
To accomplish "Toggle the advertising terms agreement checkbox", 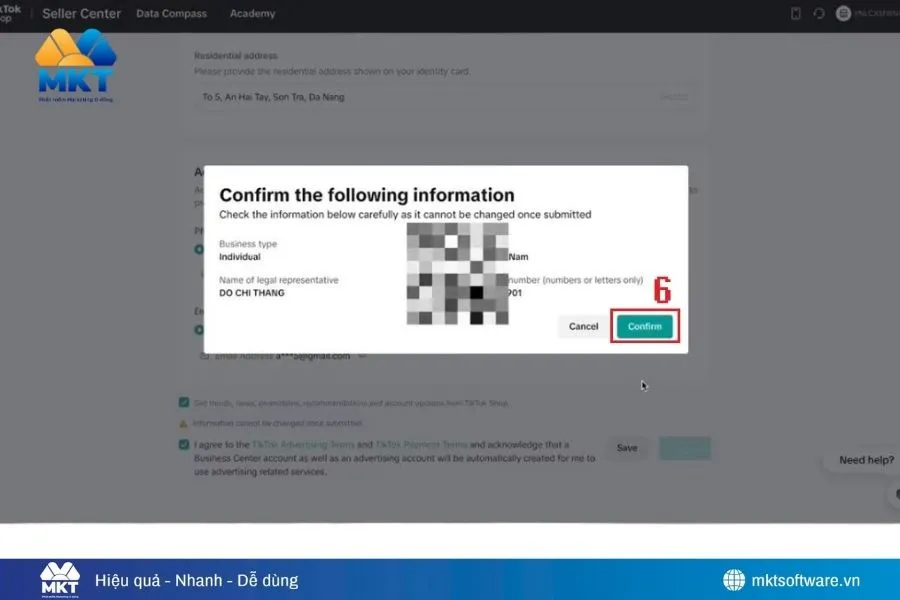I will (183, 444).
